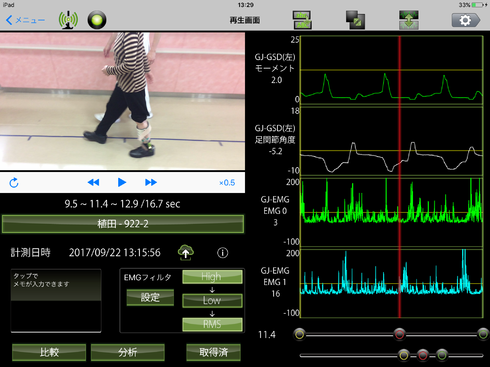The width and height of the screenshot is (490, 367).
Task: Tap the gait video frame
Action: coord(122,101)
